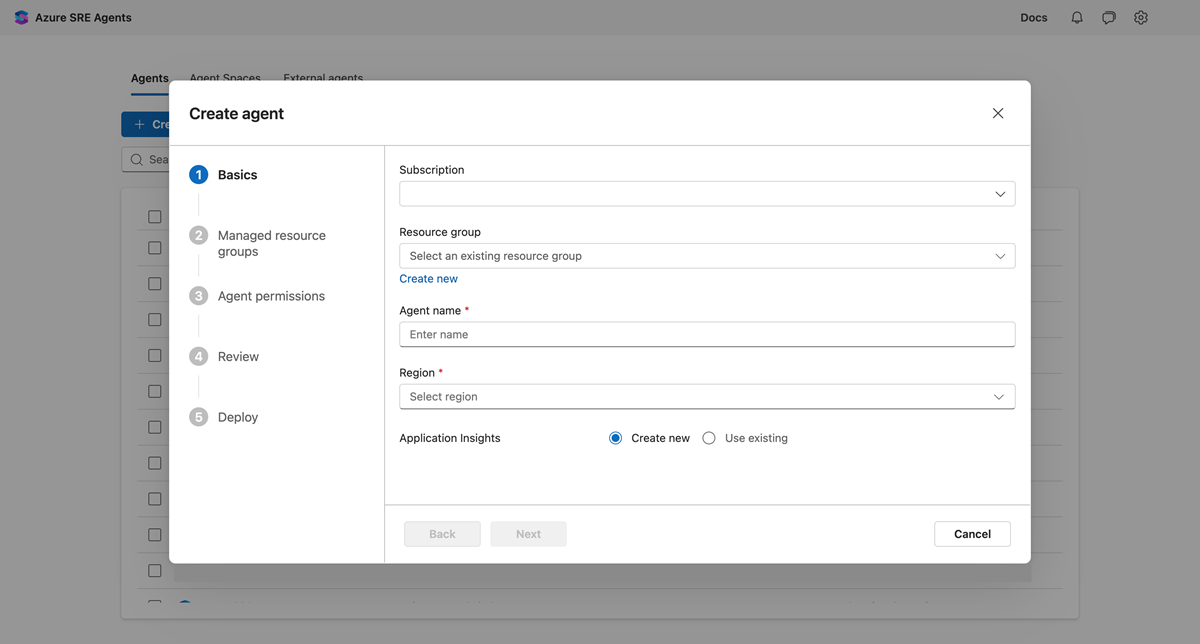Click the search magnifier icon
Screen dimensions: 1200x644
(x=137, y=159)
